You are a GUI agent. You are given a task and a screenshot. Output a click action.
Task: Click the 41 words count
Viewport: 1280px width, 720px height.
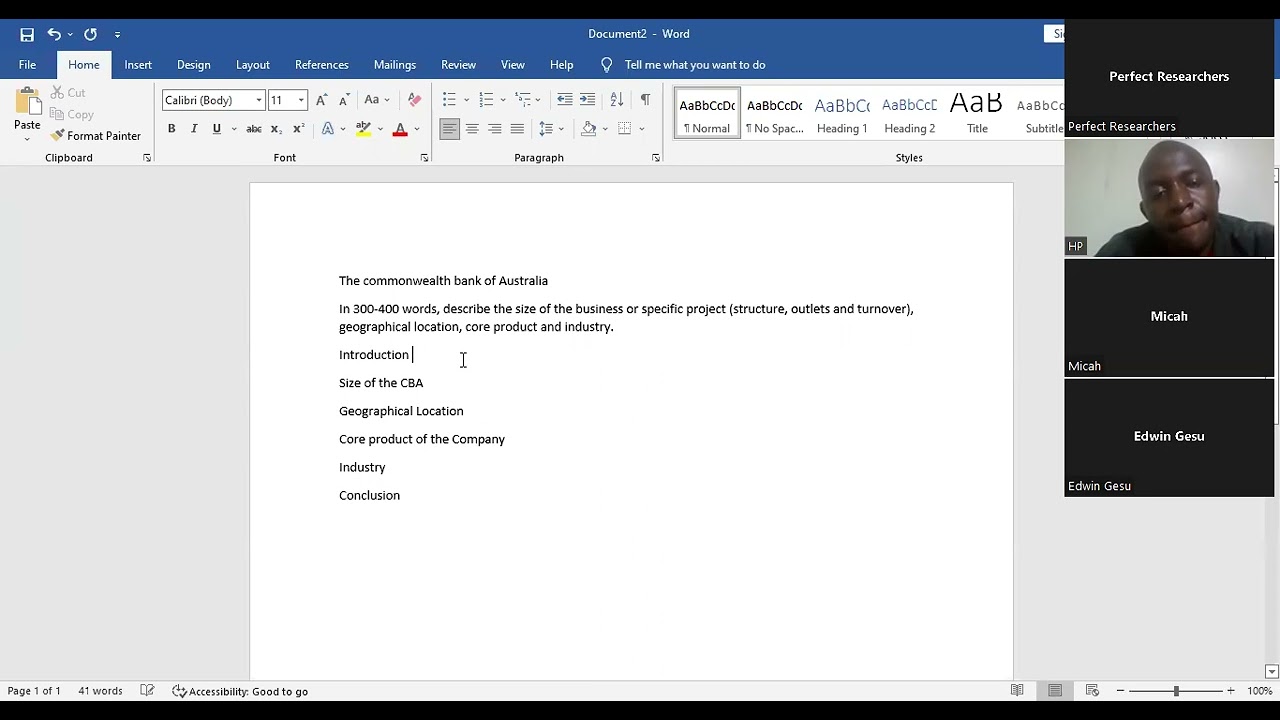(100, 691)
